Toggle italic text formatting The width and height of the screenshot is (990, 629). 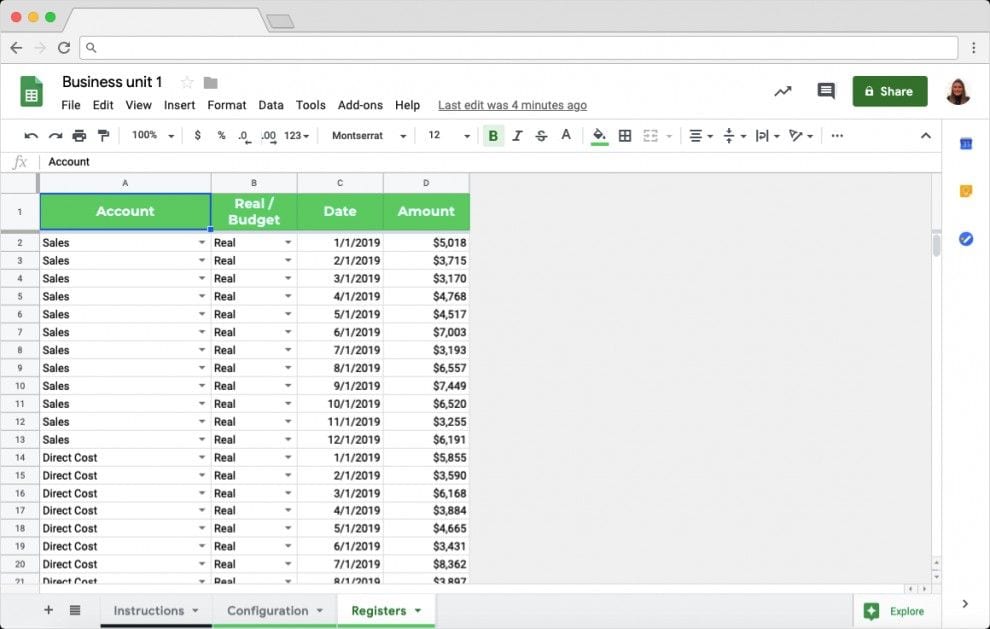(517, 136)
